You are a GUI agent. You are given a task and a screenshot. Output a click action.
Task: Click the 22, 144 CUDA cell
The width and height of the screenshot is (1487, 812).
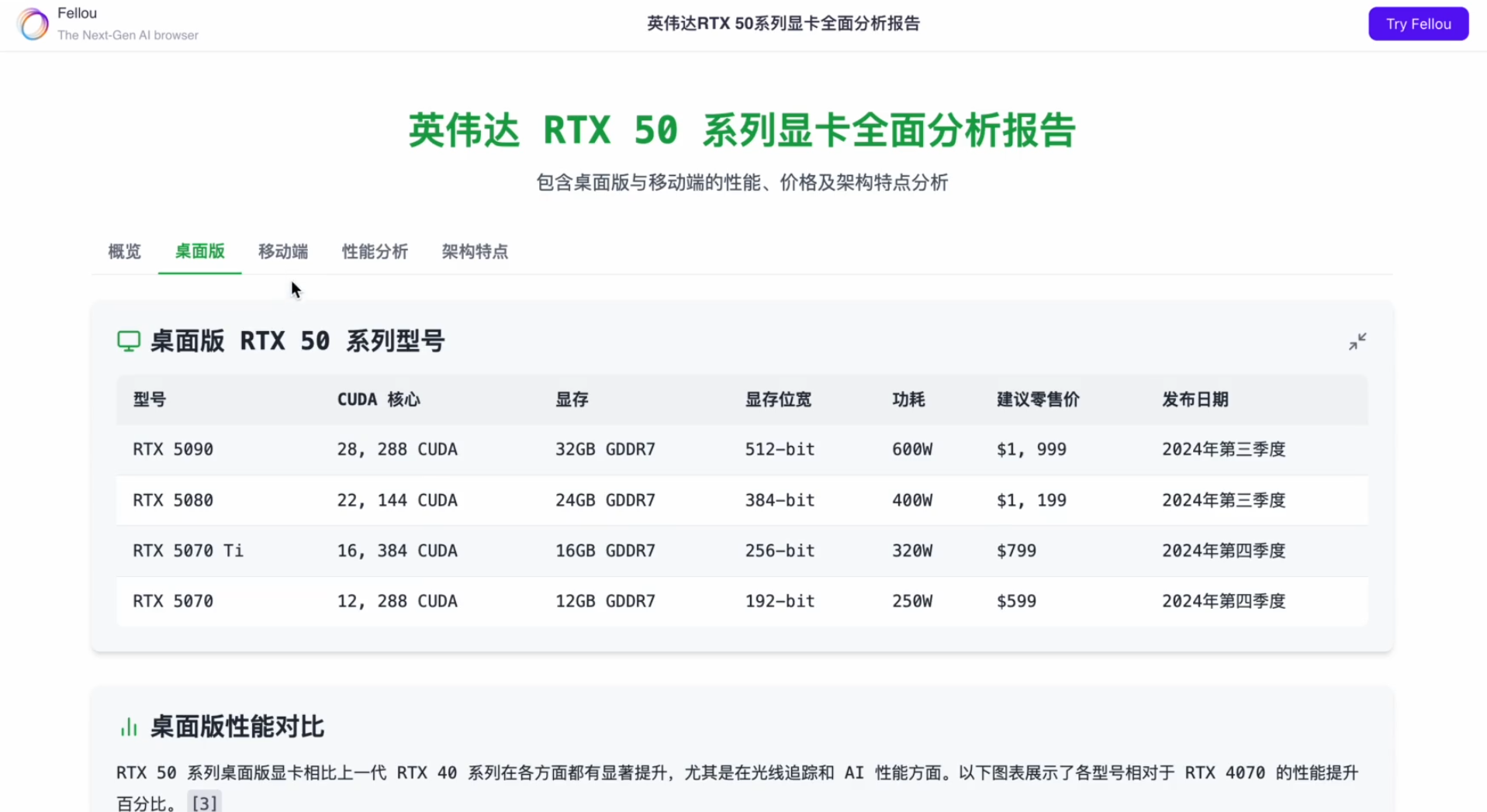point(397,500)
